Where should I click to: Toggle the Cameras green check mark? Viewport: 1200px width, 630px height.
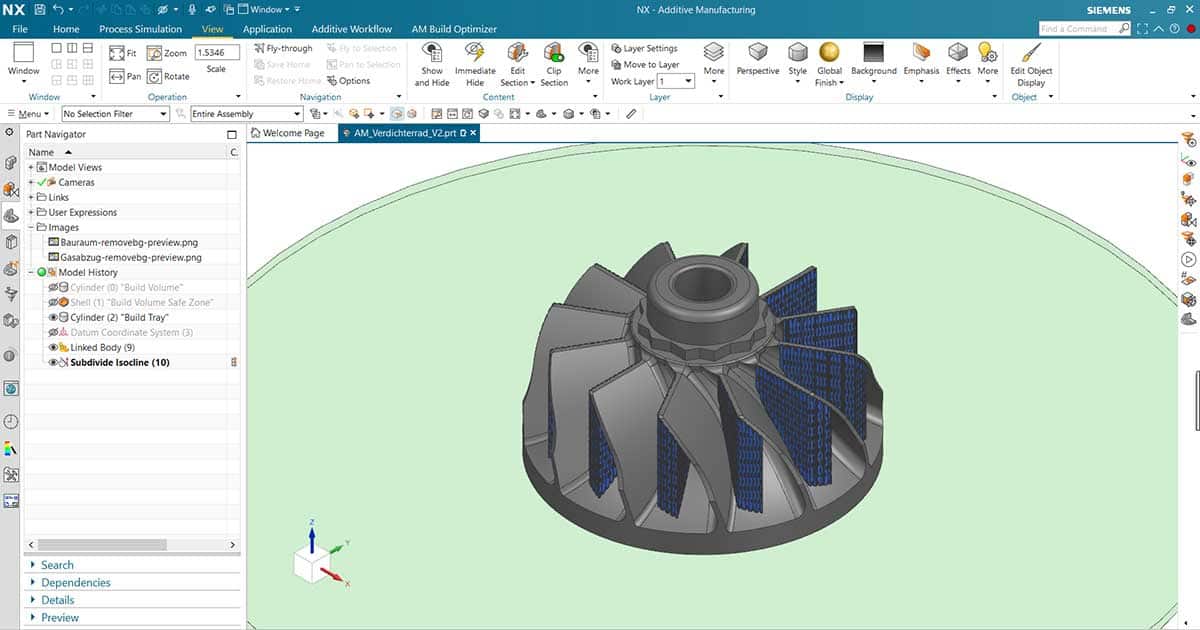[41, 182]
